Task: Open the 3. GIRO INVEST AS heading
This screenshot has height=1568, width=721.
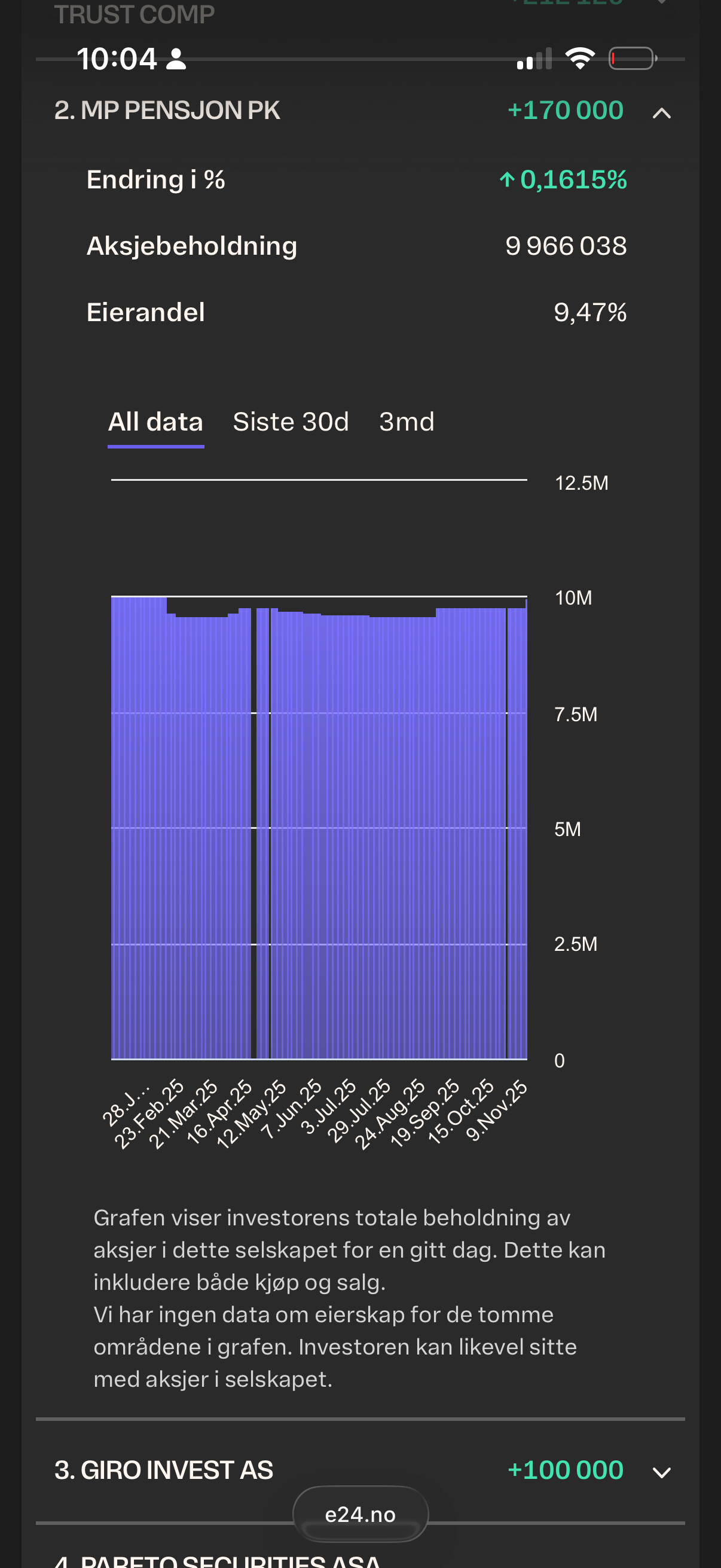Action: coord(164,1470)
